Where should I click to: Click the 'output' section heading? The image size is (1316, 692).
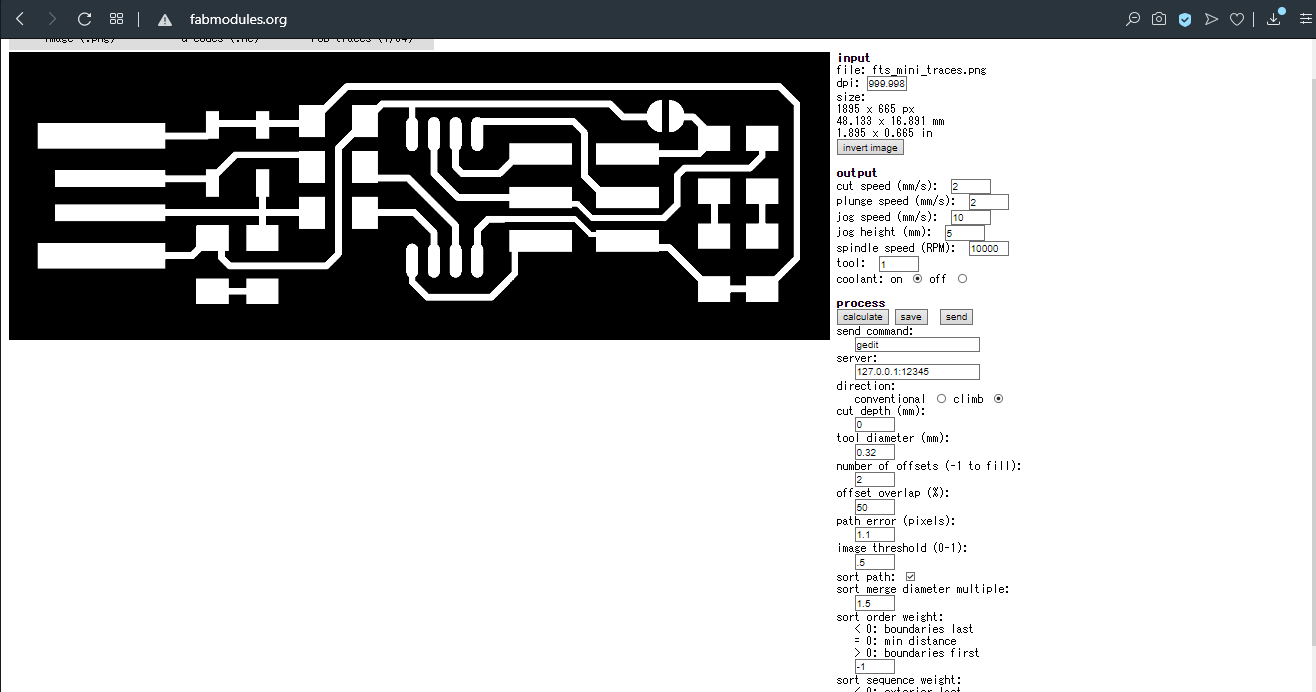point(856,173)
